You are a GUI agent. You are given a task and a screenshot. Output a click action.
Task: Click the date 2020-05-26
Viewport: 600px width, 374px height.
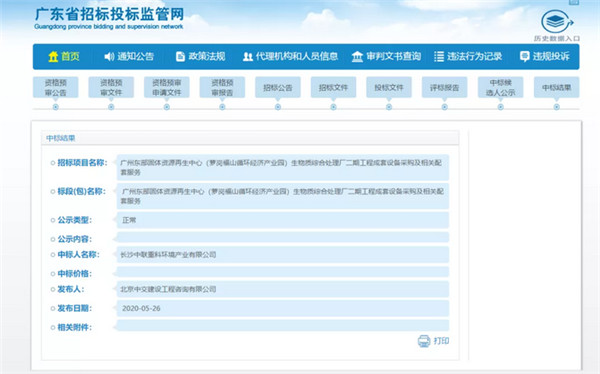[x=141, y=308]
